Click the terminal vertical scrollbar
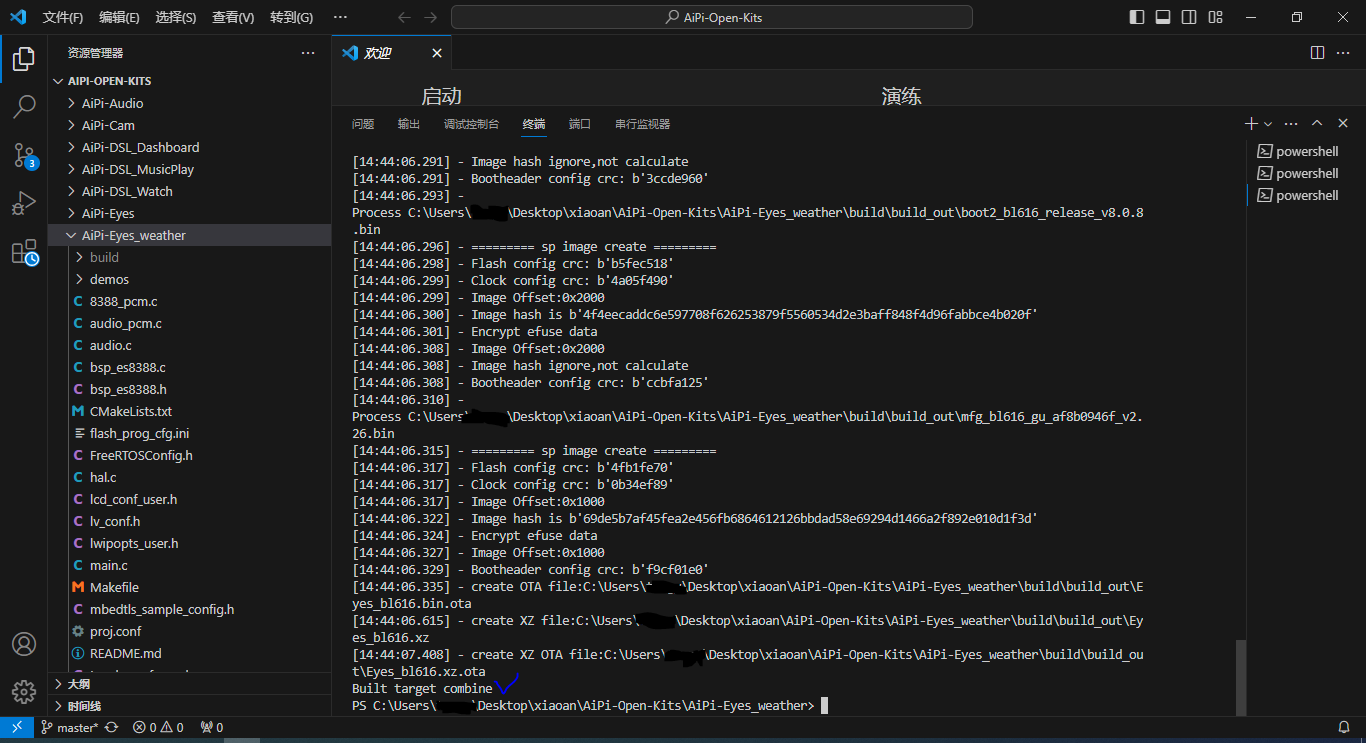The width and height of the screenshot is (1366, 743). pos(1241,678)
